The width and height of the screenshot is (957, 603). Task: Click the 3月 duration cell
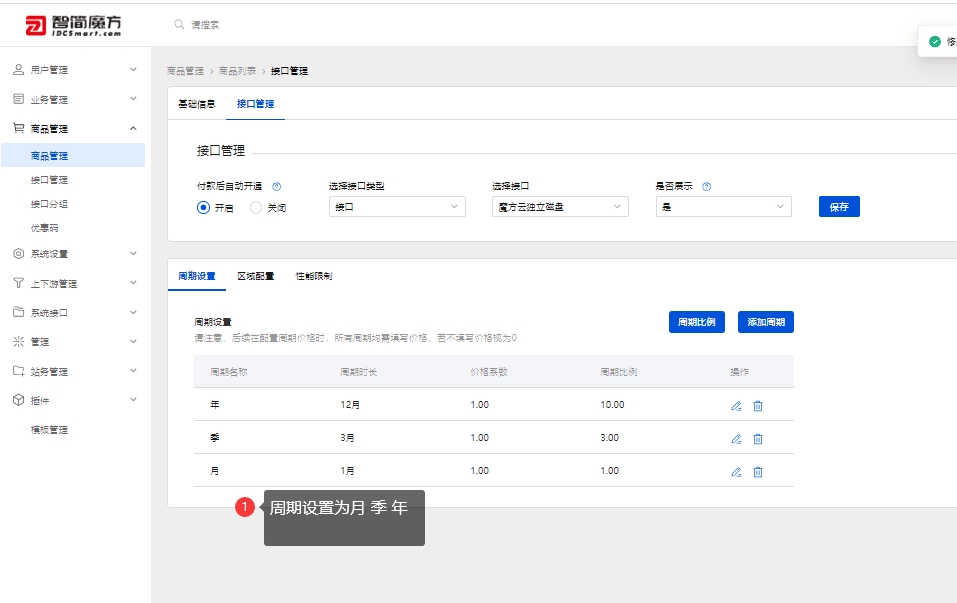coord(347,438)
